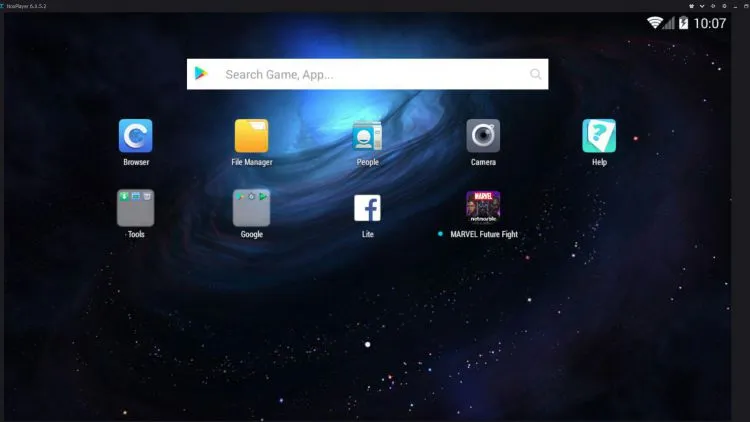Click the battery charging indicator

[684, 22]
